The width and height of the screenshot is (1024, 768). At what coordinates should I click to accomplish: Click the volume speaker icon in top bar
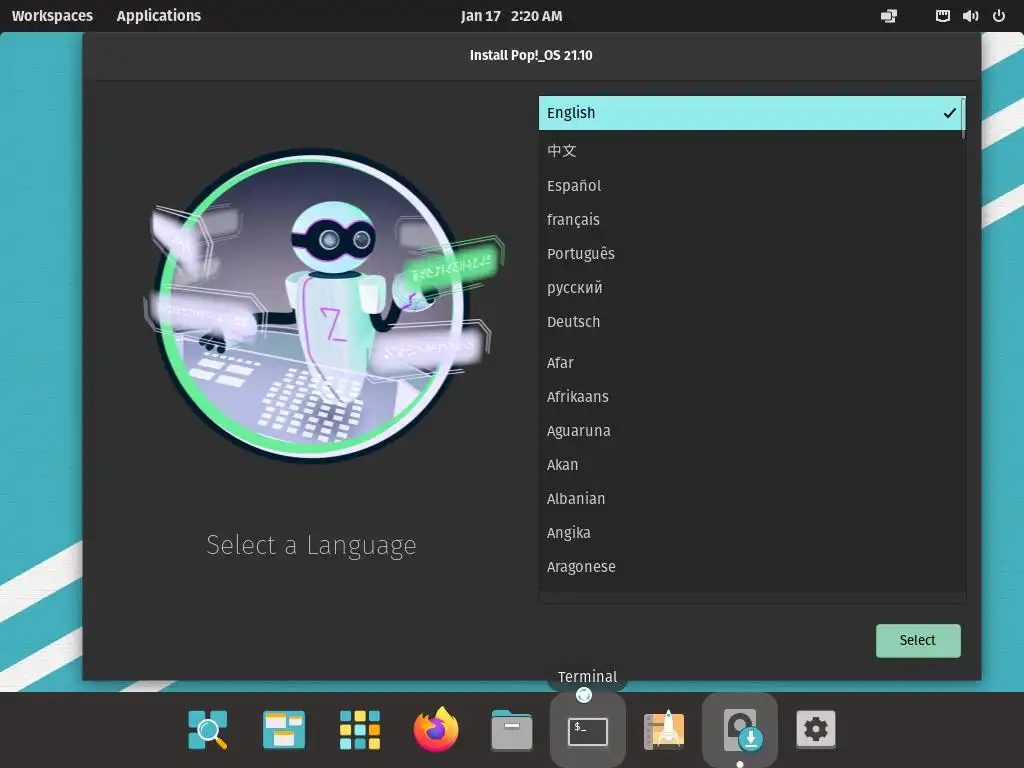(x=970, y=16)
